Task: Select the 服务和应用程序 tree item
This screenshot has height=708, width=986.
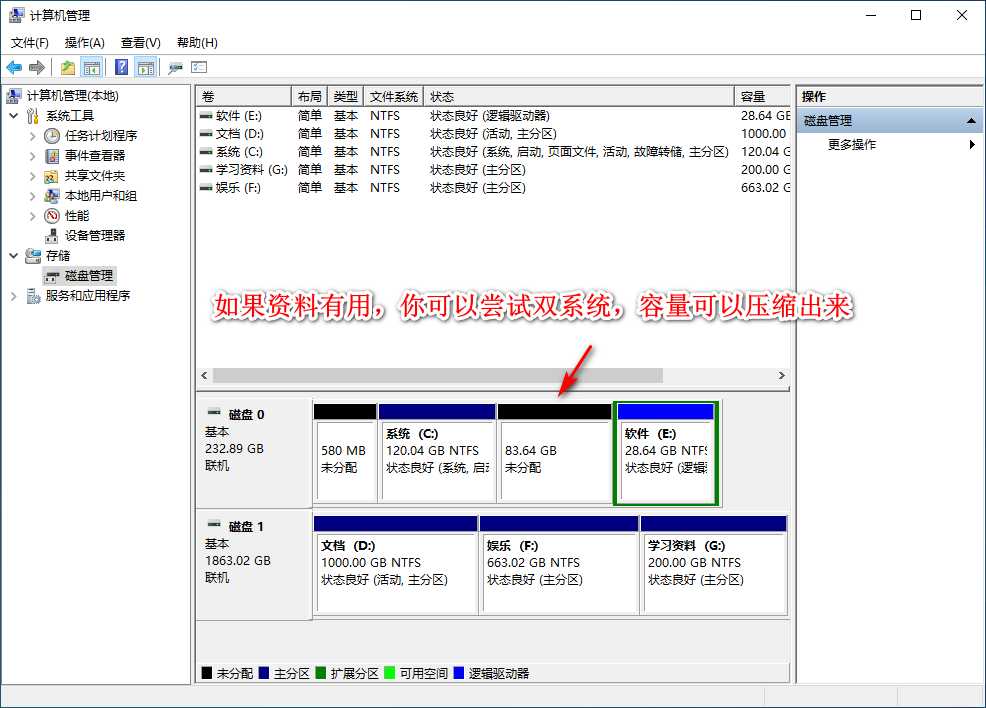Action: point(78,296)
